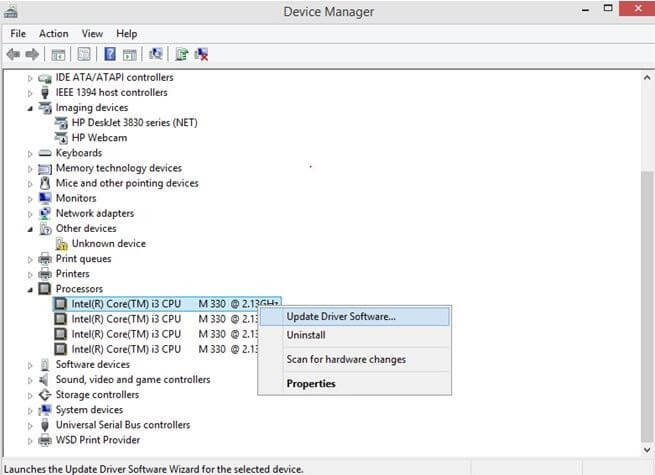Expand IEEE 1394 host controllers node

[x=30, y=93]
